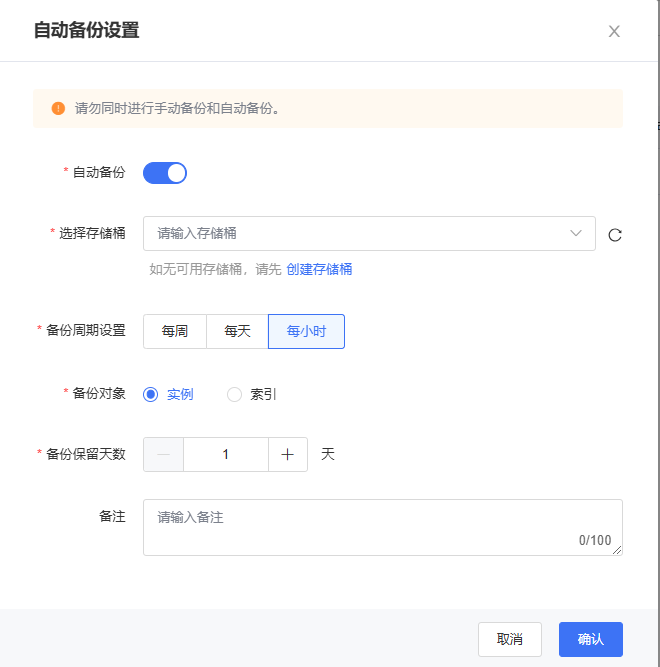
Task: Close the 自动备份设置 dialog
Action: pyautogui.click(x=614, y=31)
